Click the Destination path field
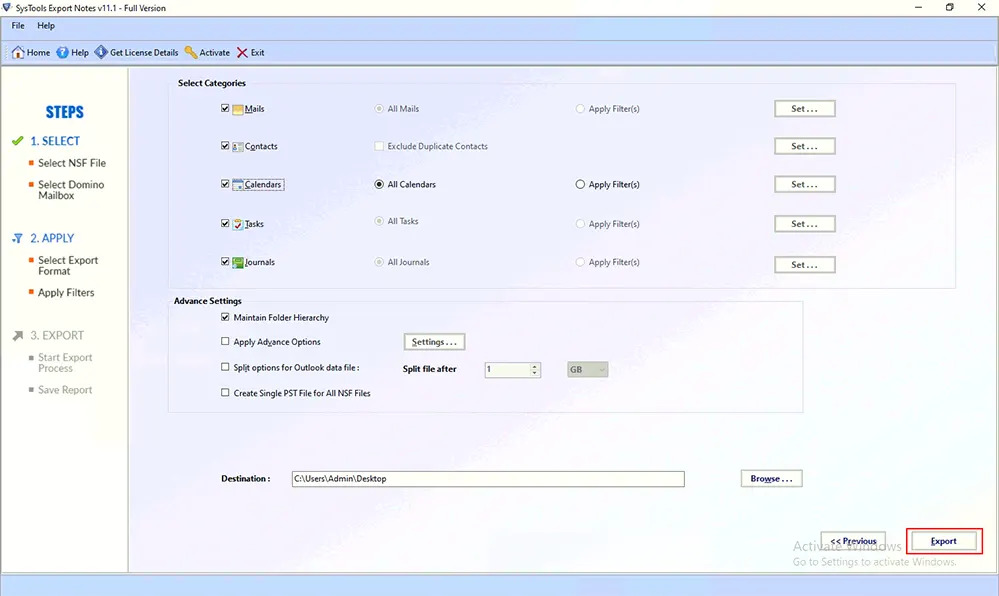Viewport: 999px width, 596px height. (488, 479)
